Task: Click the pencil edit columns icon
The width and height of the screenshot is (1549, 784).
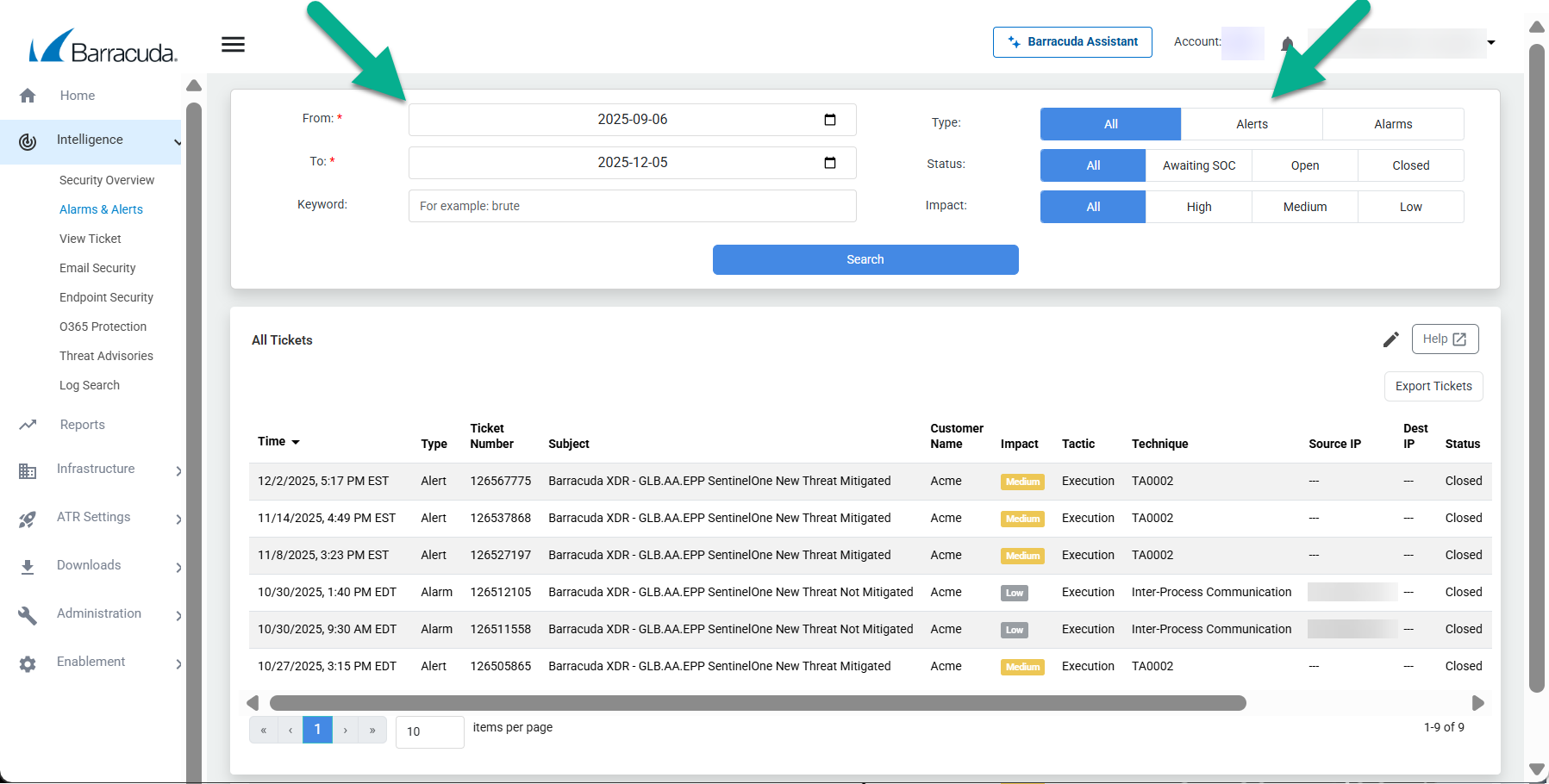Action: (x=1390, y=339)
